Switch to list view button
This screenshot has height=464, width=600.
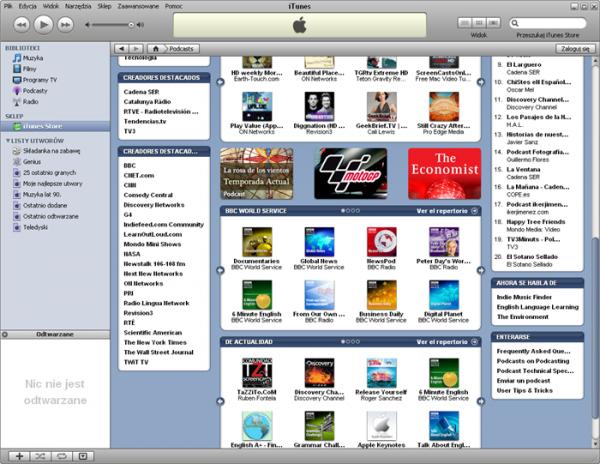coord(465,23)
